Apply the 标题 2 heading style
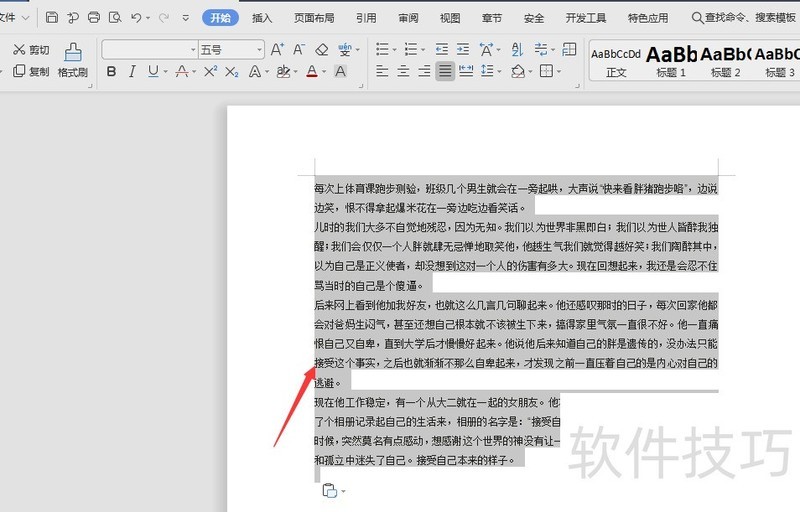The height and width of the screenshot is (512, 800). point(726,61)
